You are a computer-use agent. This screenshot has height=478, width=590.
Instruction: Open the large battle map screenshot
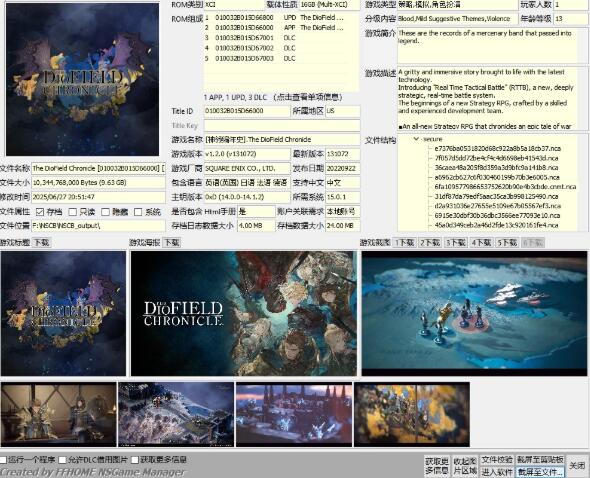point(474,313)
